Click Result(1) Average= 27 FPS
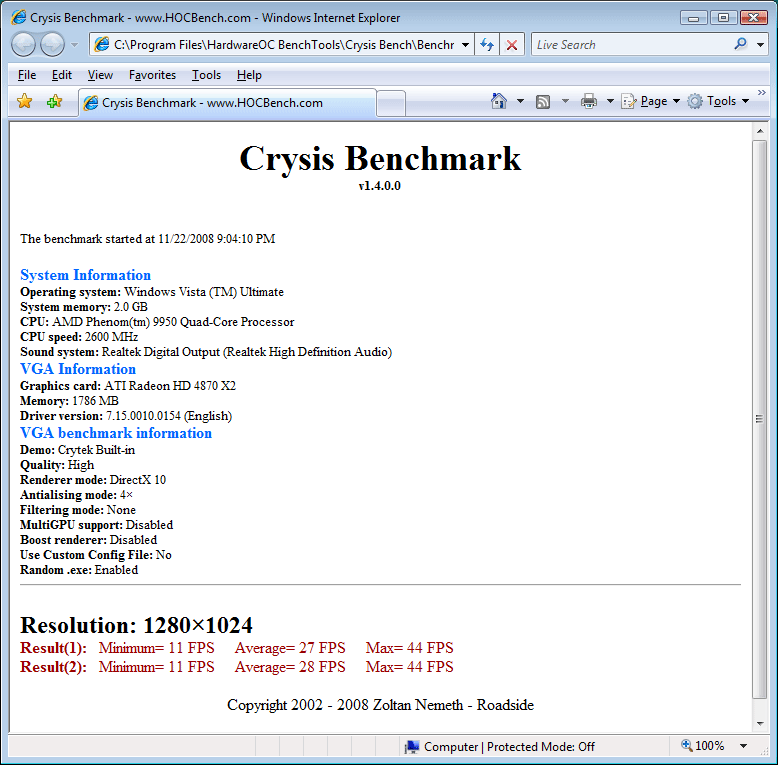The height and width of the screenshot is (765, 778). click(x=290, y=648)
